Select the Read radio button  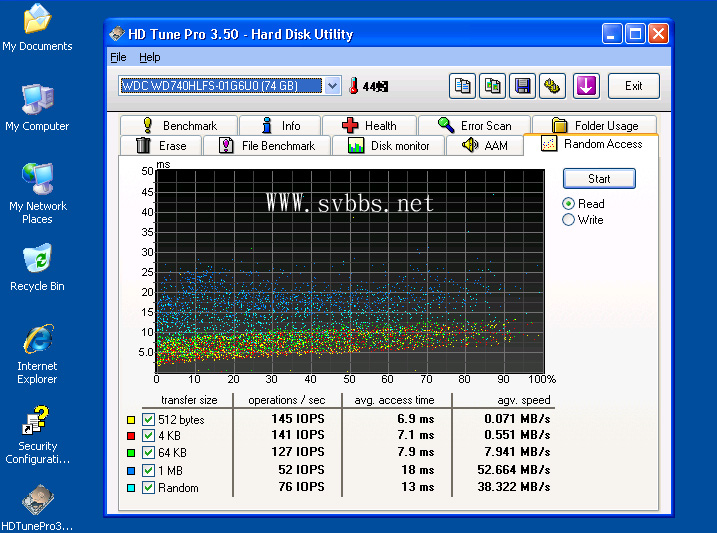tap(569, 204)
